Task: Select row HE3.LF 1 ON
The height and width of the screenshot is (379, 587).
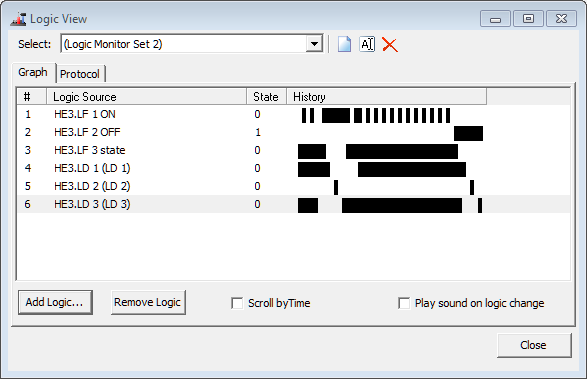Action: click(x=294, y=114)
